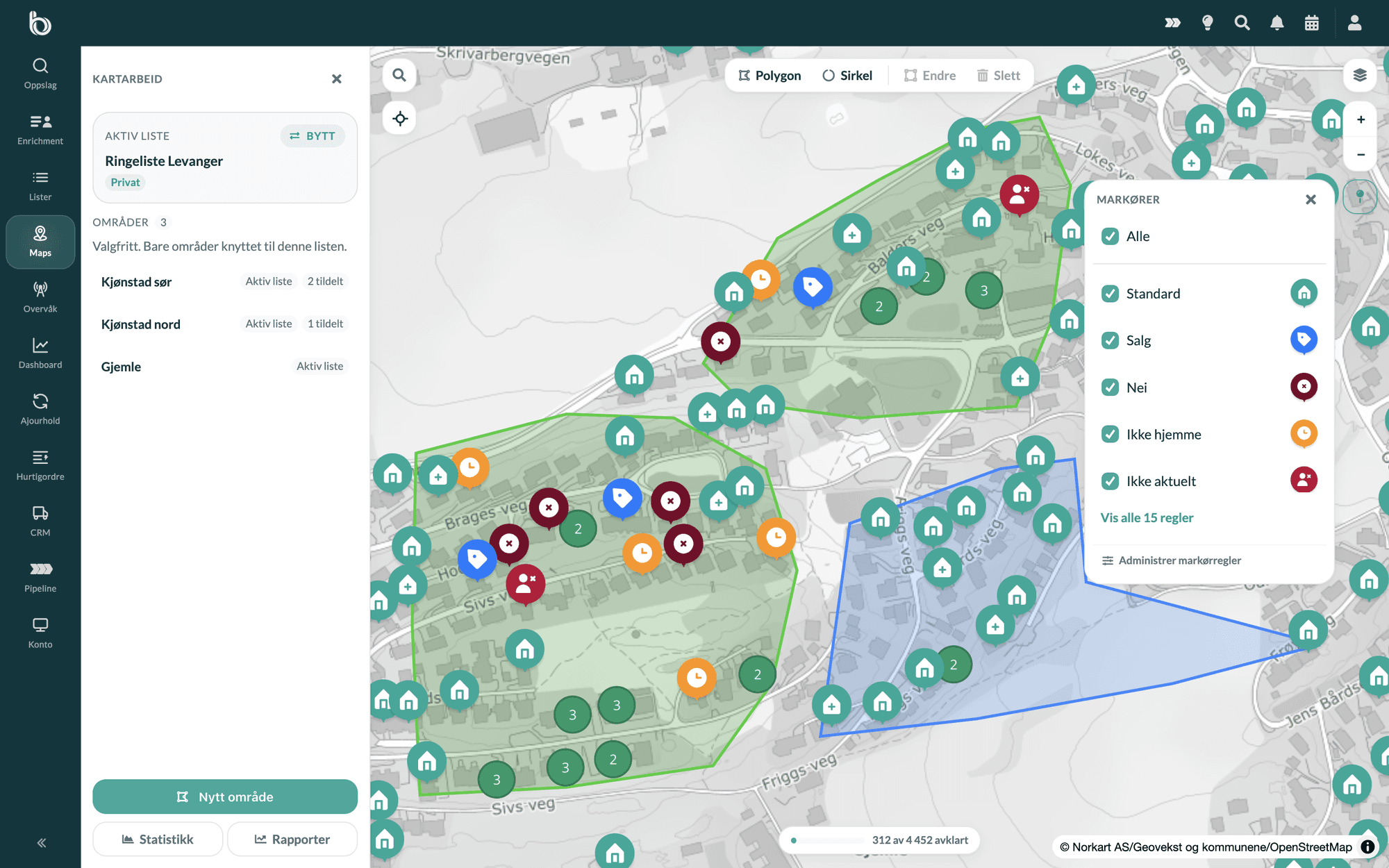Zoom in on the map
This screenshot has height=868, width=1389.
coord(1361,119)
